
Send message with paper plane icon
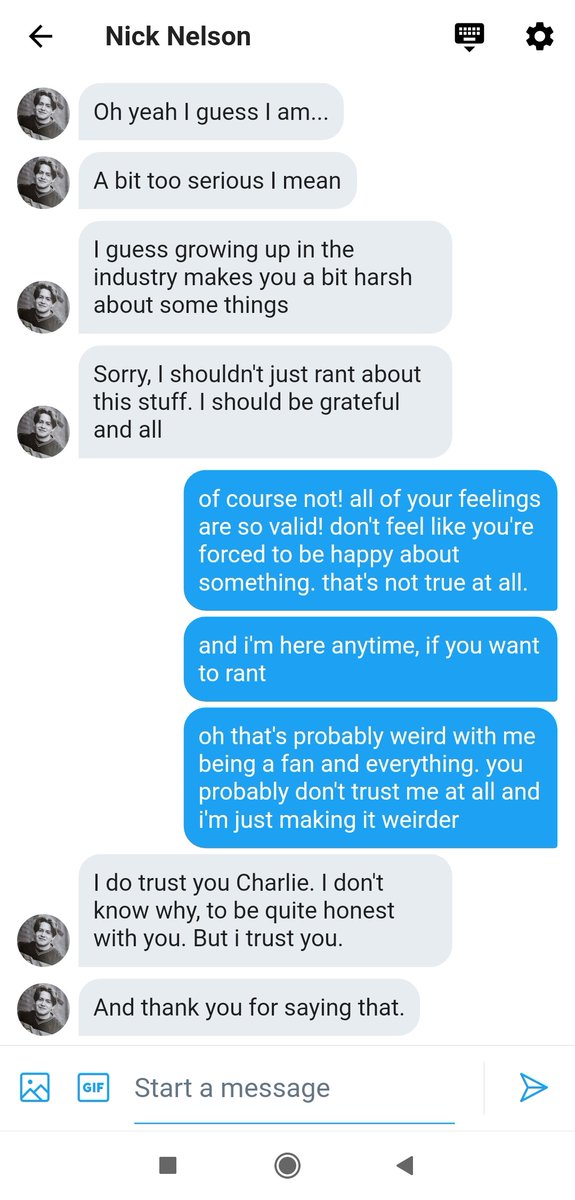[x=533, y=1087]
